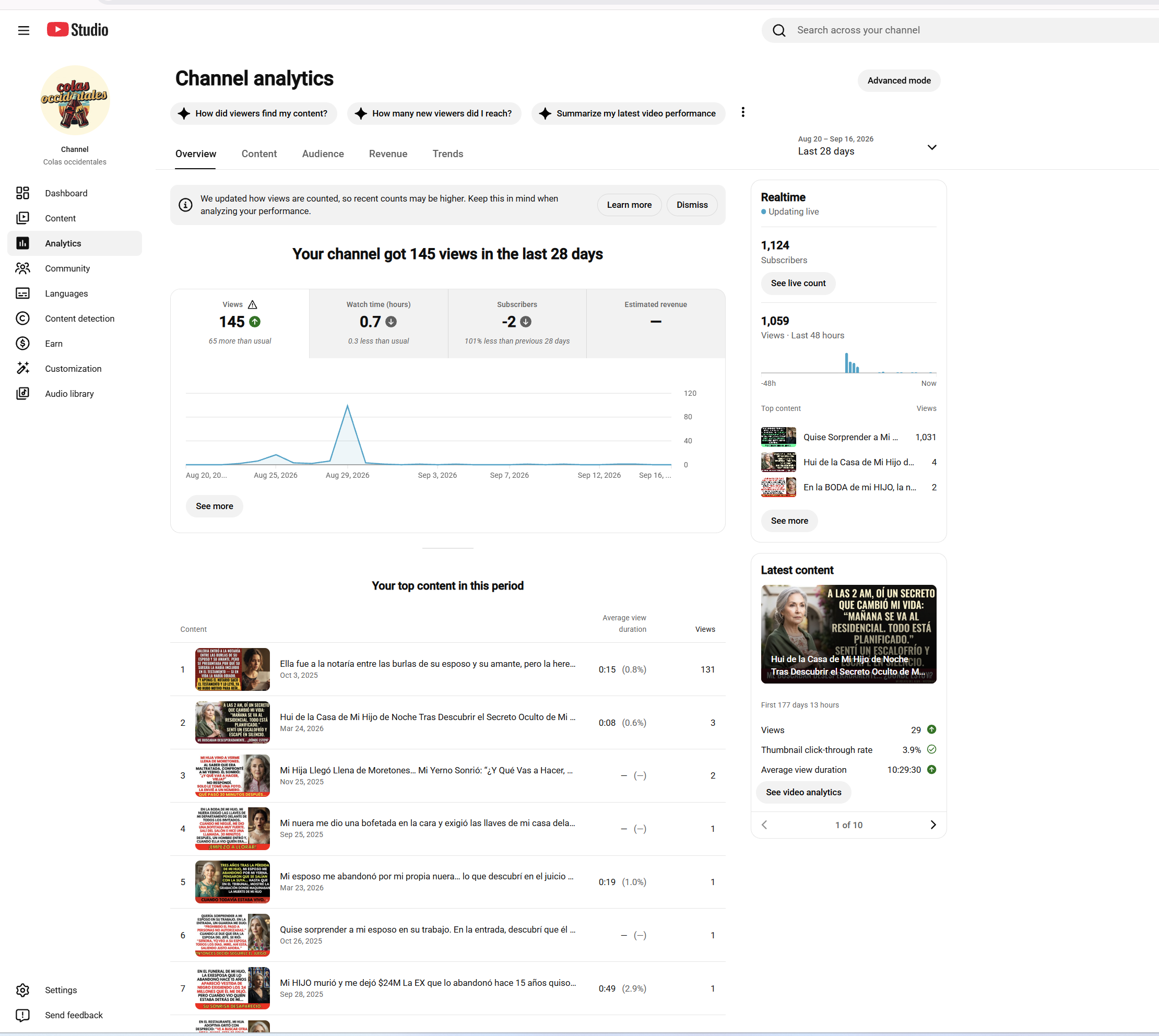Click the check icon beside click-through rate 3.9%
1159x1036 pixels.
tap(931, 750)
